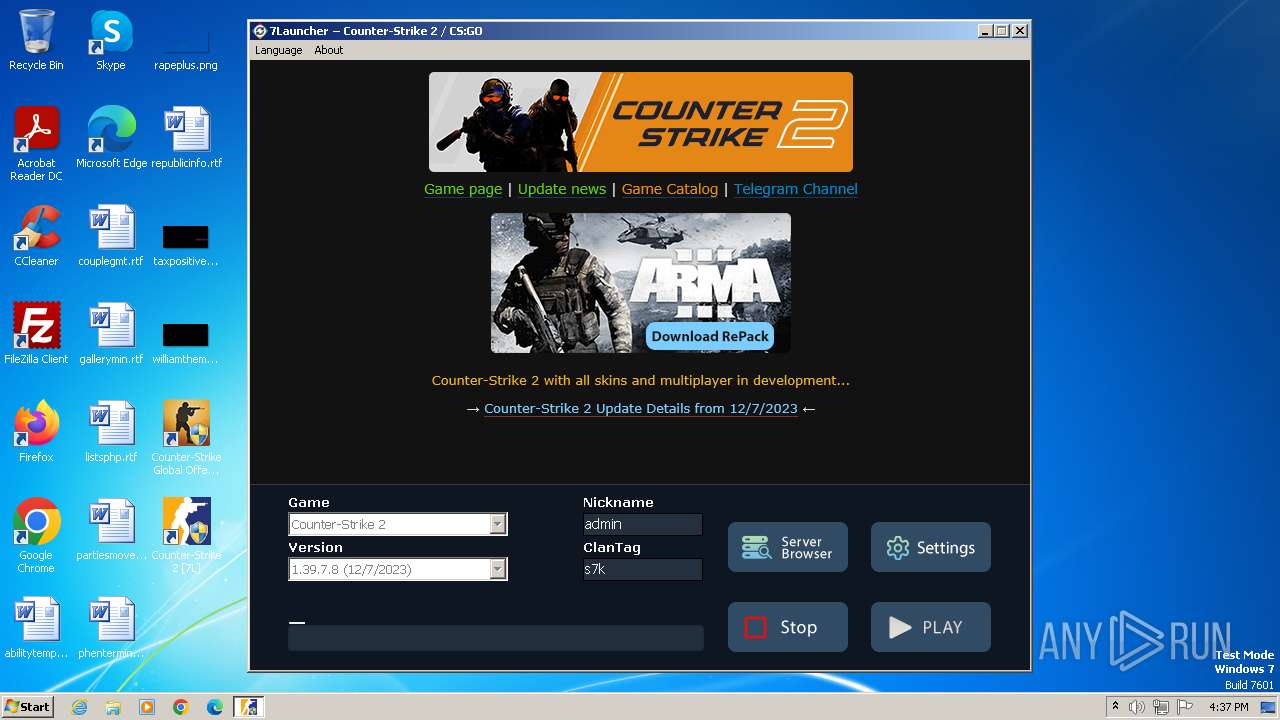Open Recycle Bin desktop icon

(36, 40)
